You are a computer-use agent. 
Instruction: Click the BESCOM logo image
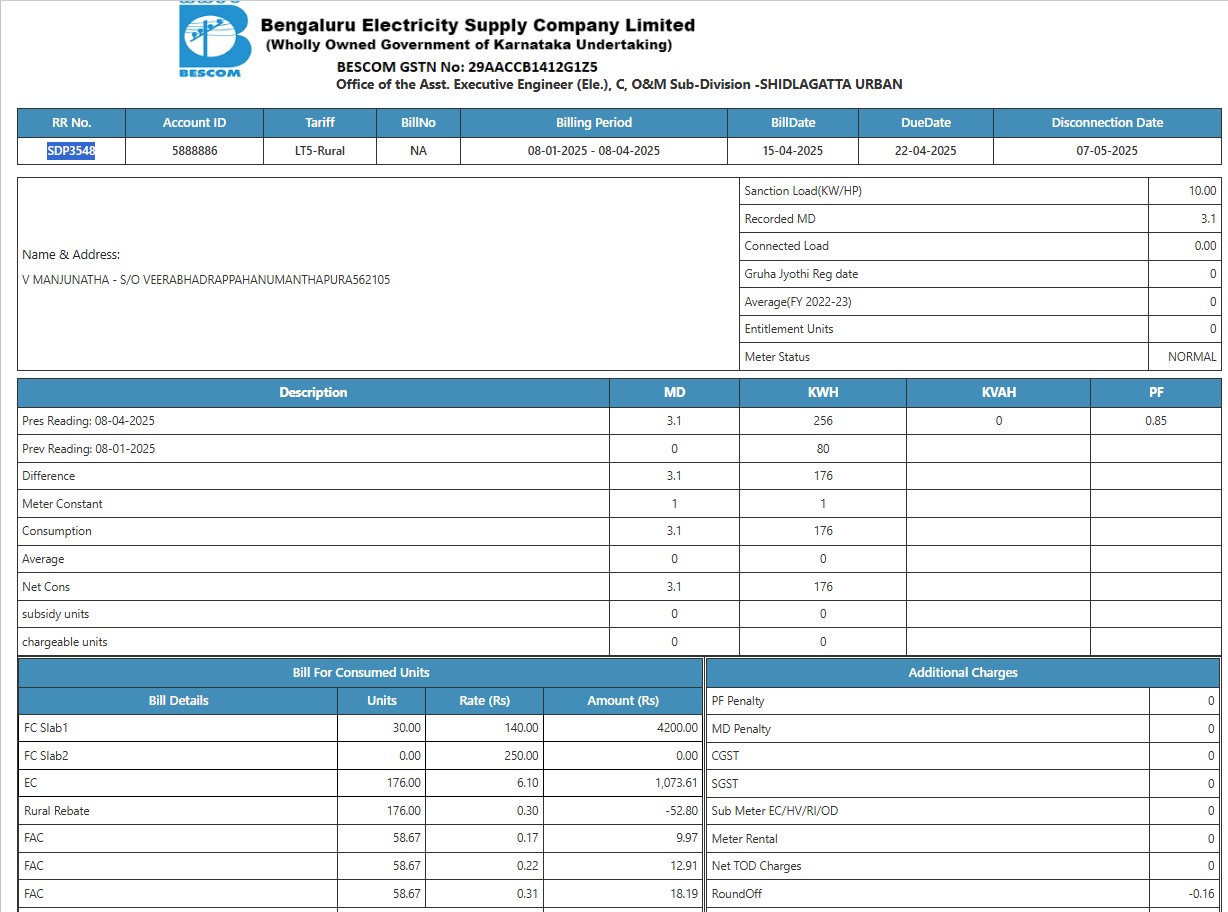tap(213, 39)
